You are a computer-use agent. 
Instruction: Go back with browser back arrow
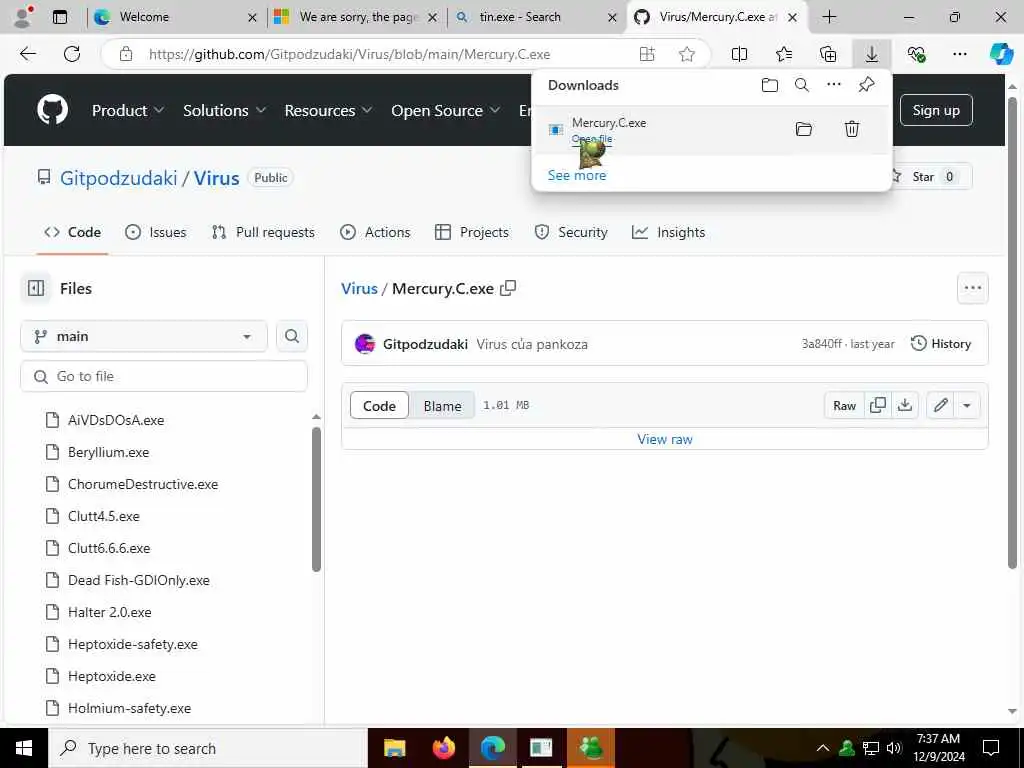[28, 54]
